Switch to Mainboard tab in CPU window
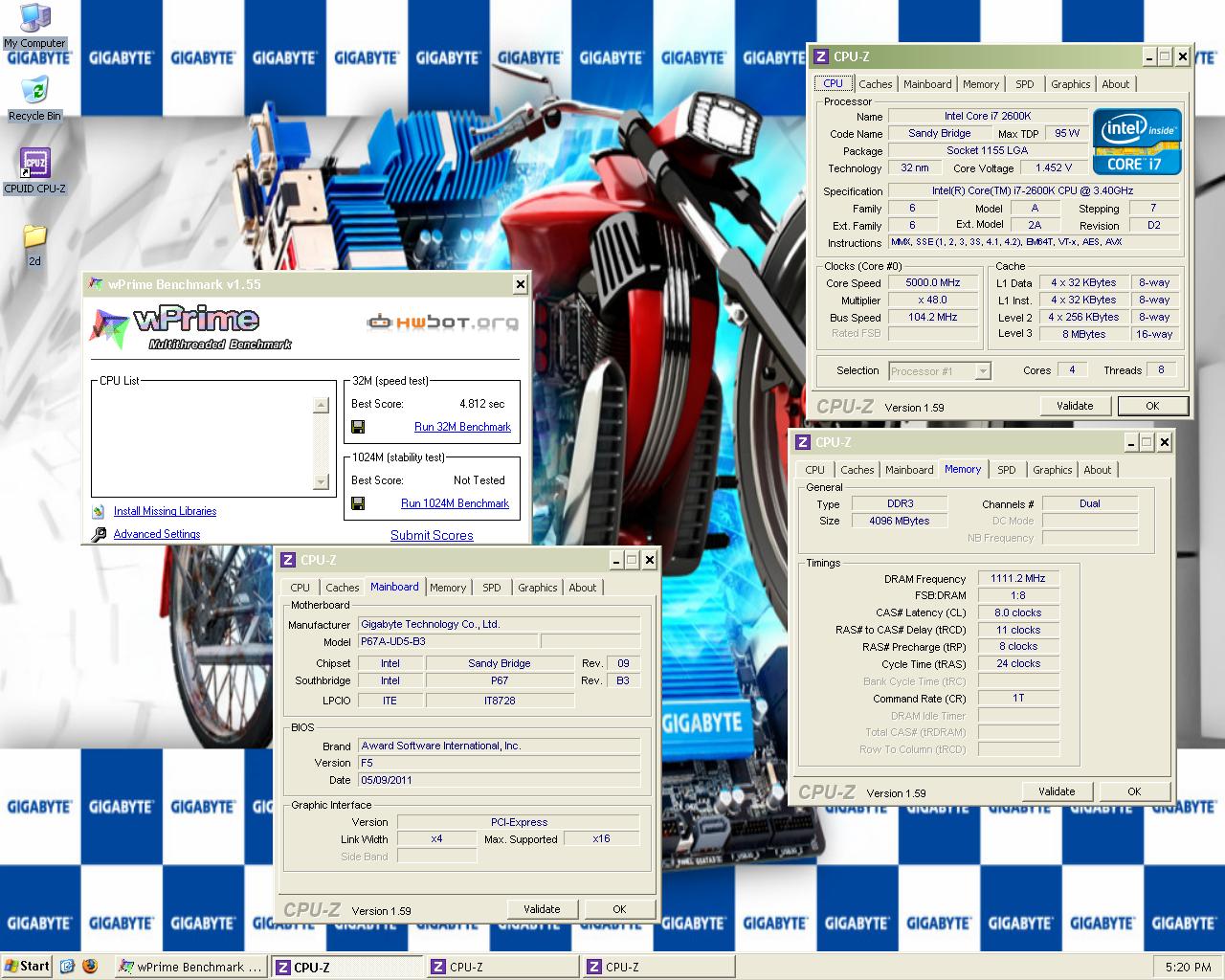Viewport: 1225px width, 980px height. [927, 84]
